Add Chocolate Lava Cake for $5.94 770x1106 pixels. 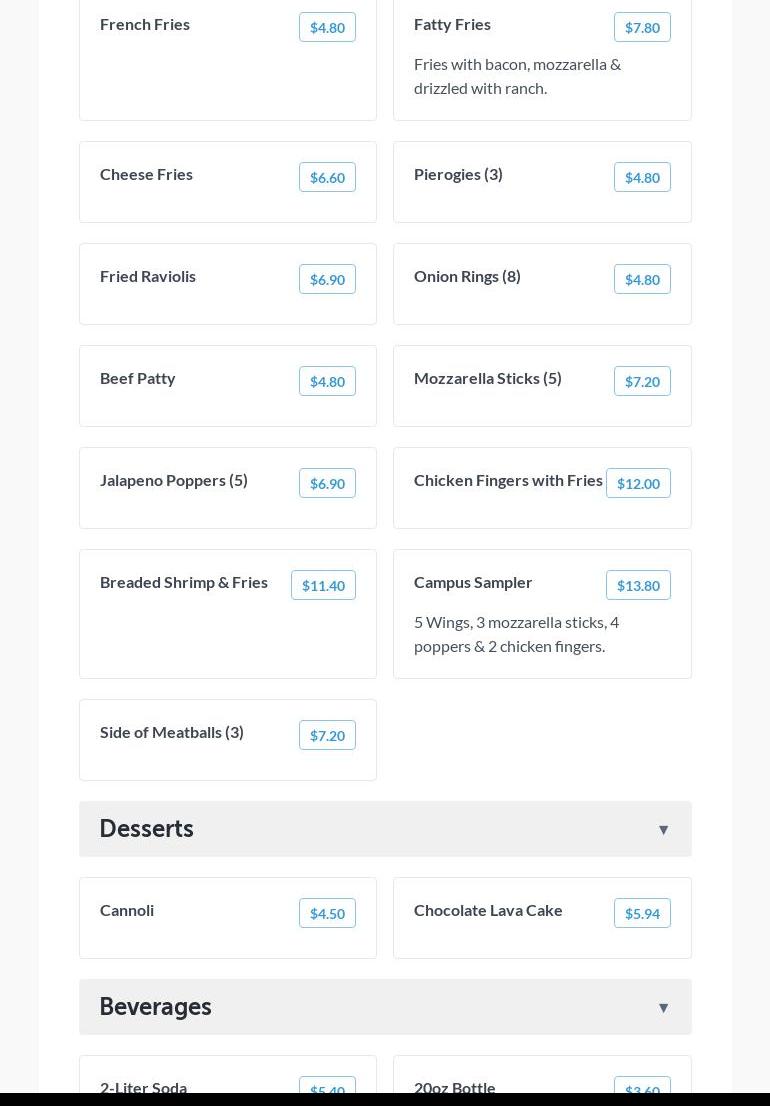[642, 913]
